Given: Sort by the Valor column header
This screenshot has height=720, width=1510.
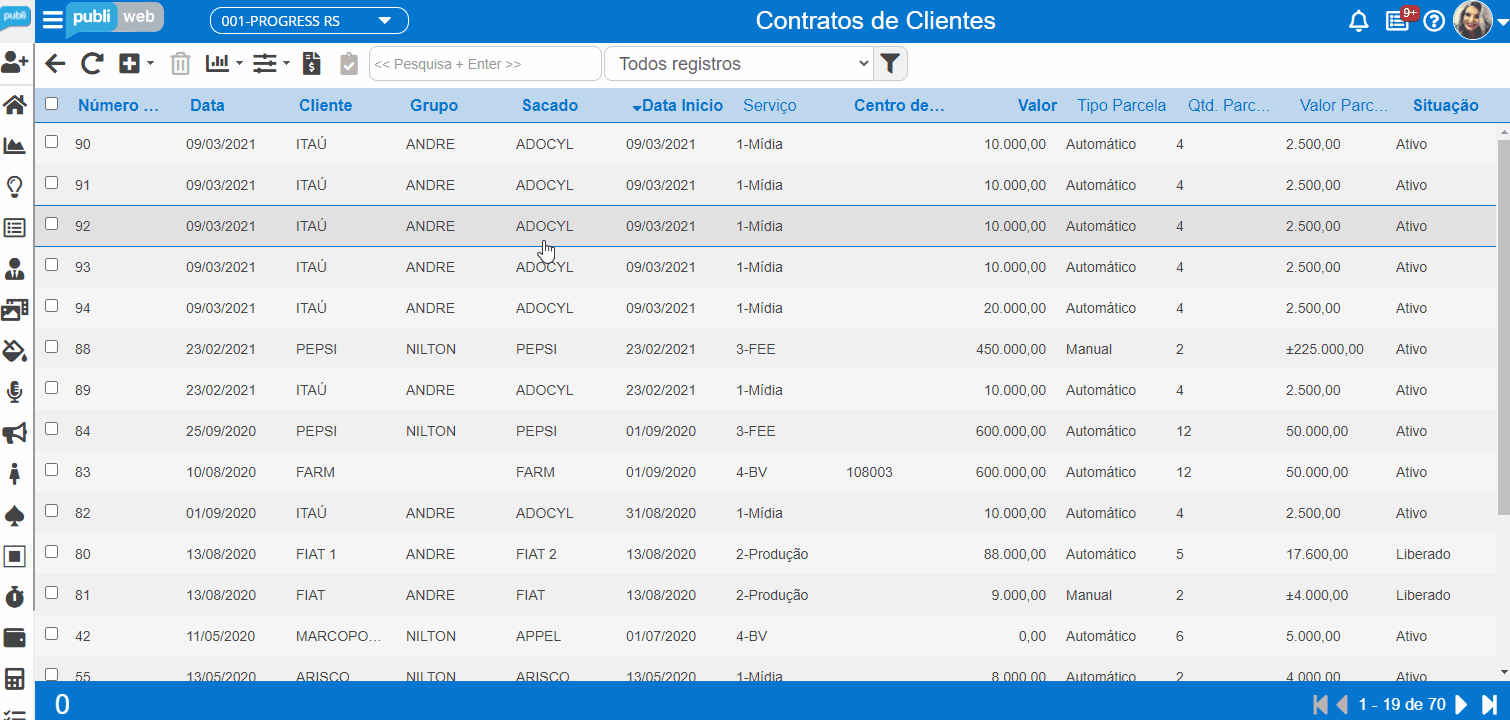Looking at the screenshot, I should [x=1037, y=105].
